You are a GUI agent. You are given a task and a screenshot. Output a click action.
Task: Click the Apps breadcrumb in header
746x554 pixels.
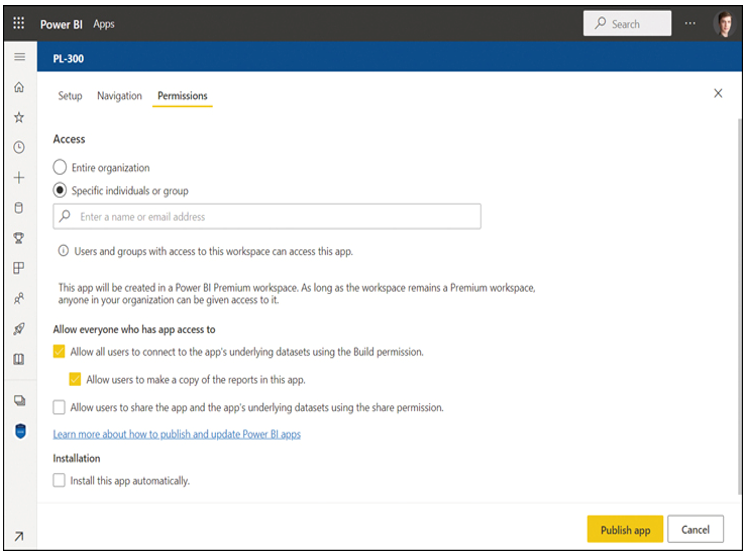point(104,24)
